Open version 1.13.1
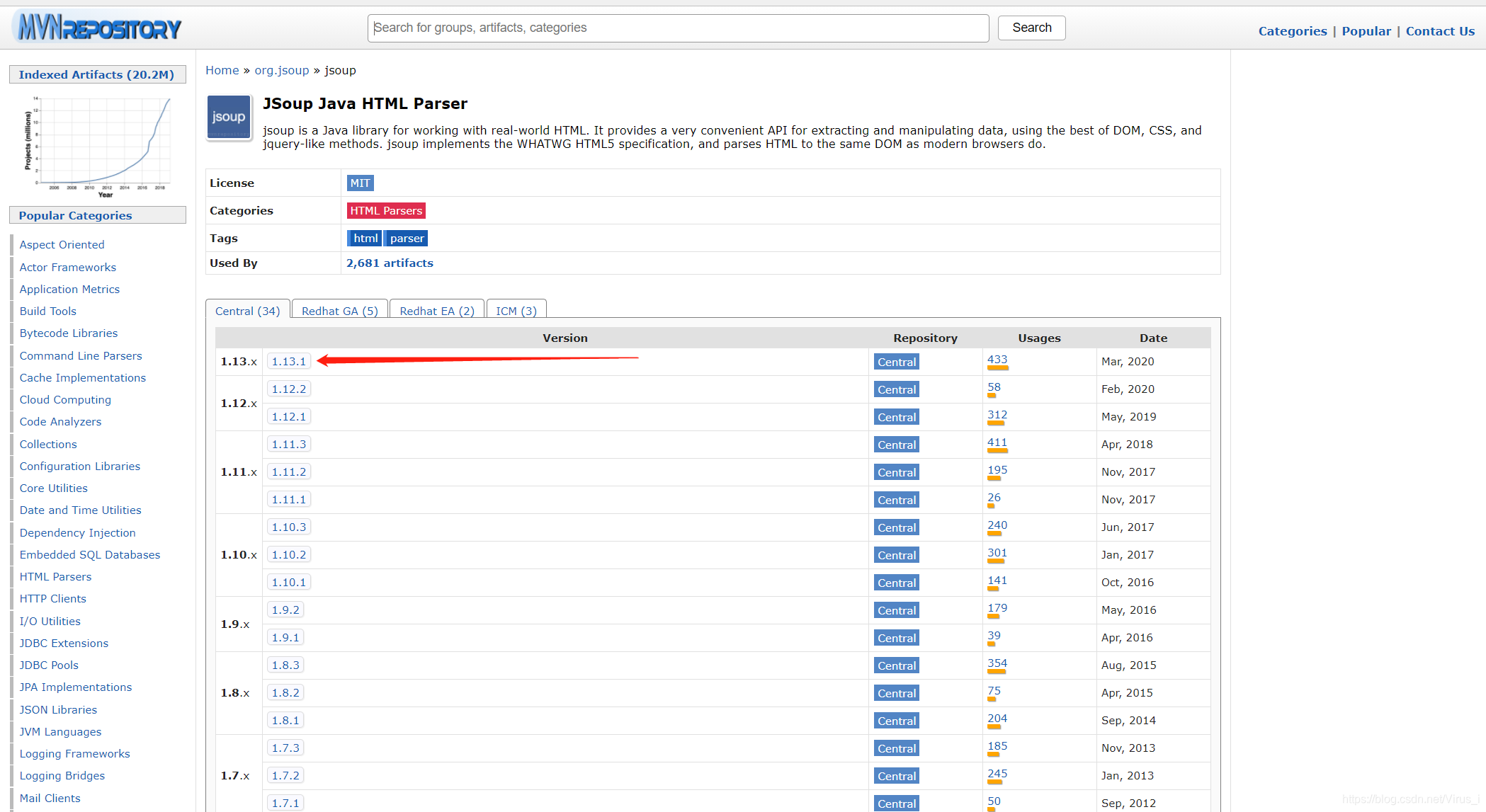The height and width of the screenshot is (812, 1486). 289,362
